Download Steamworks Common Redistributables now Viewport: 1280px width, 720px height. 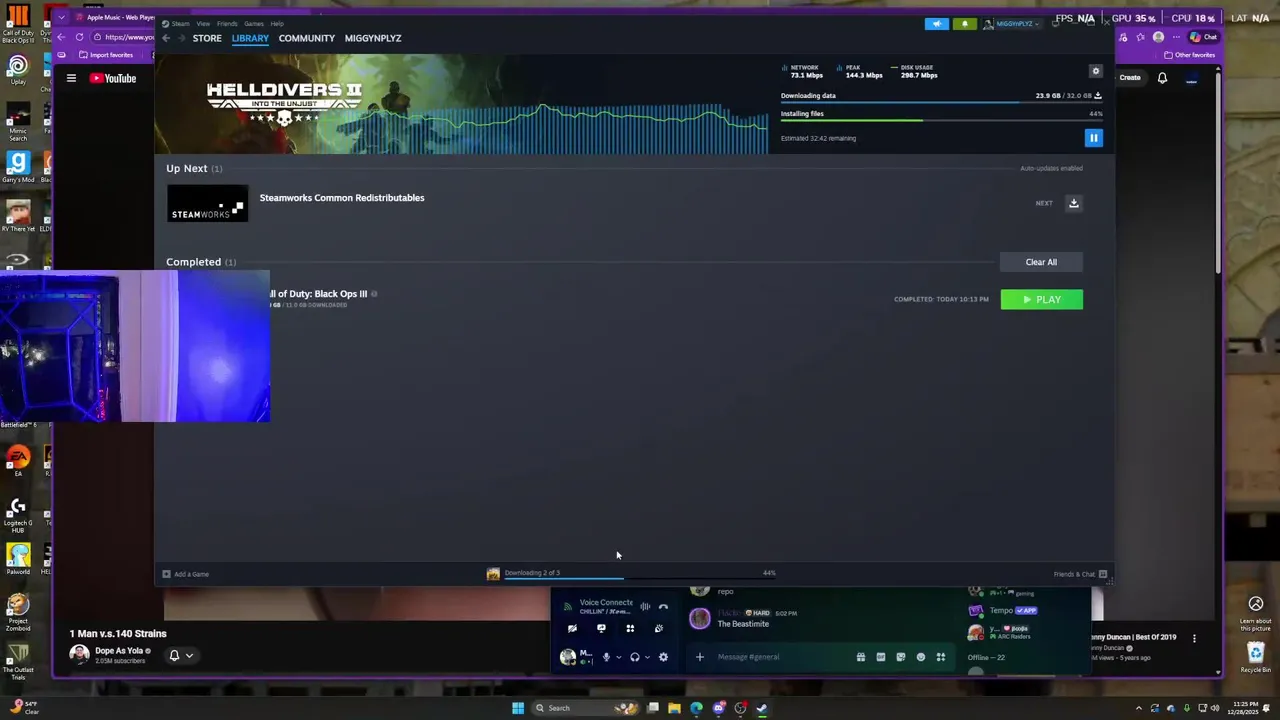pos(1073,203)
